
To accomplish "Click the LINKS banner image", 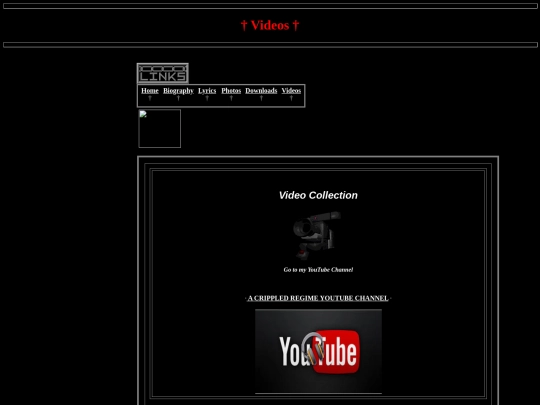I will tap(163, 73).
